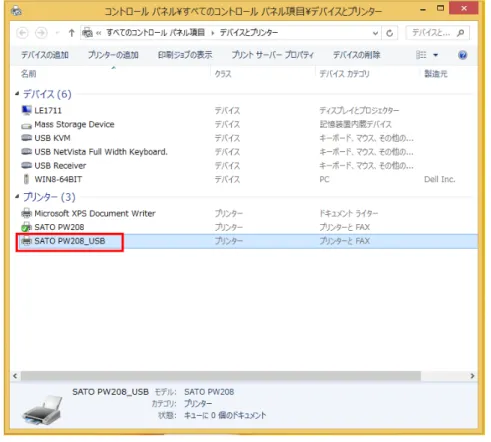The height and width of the screenshot is (442, 491).
Task: Collapse the デバイス (6) group
Action: 17,94
